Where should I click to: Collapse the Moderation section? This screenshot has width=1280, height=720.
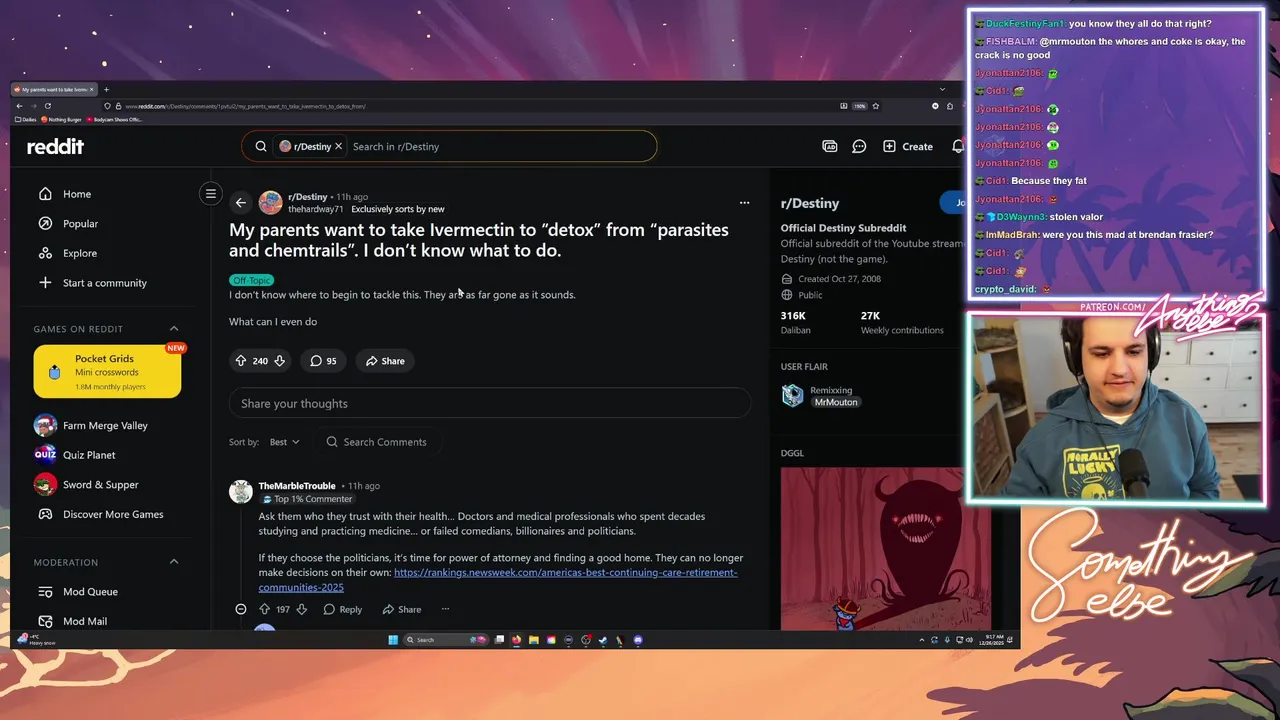[174, 562]
